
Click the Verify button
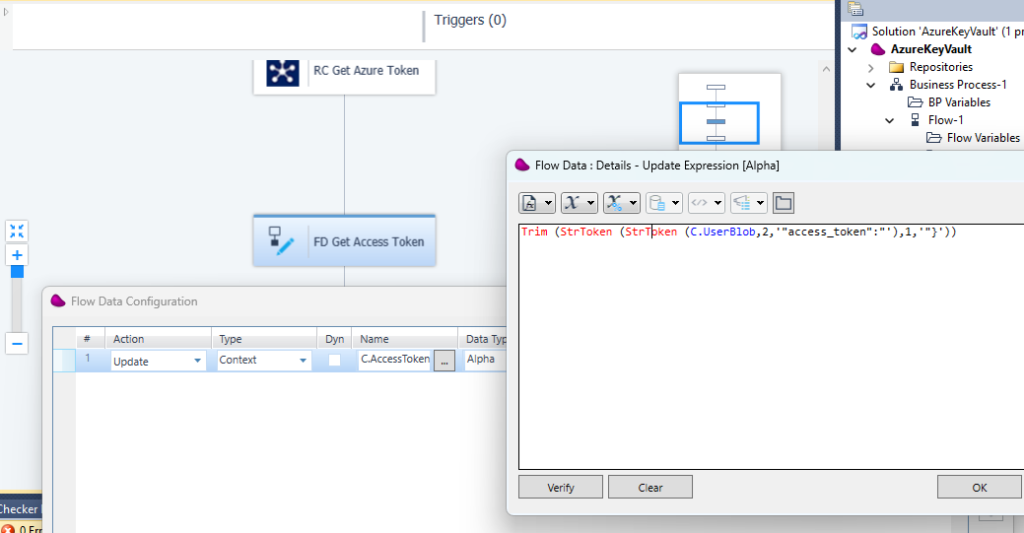(x=560, y=487)
